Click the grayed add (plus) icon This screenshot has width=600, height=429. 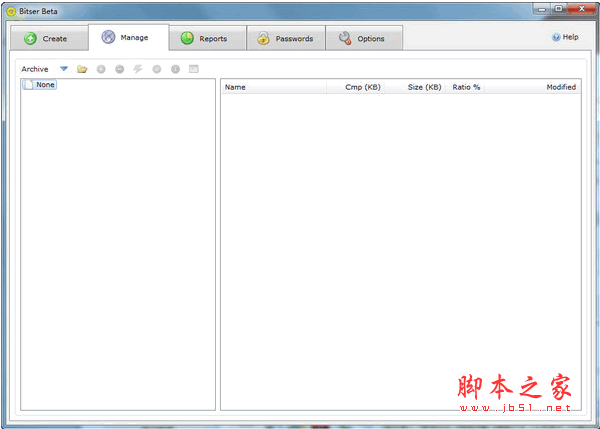click(101, 69)
